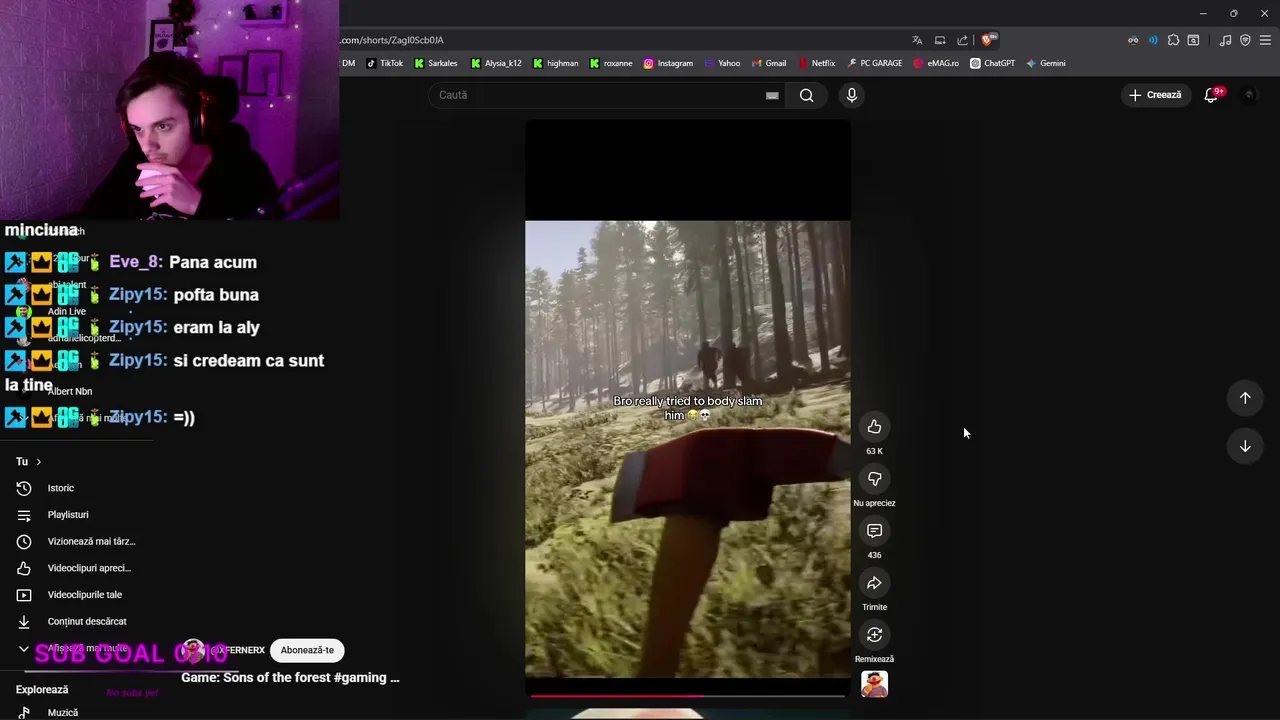1280x720 pixels.
Task: Click the Short title 'Game: Sons of the forest'
Action: click(x=290, y=678)
